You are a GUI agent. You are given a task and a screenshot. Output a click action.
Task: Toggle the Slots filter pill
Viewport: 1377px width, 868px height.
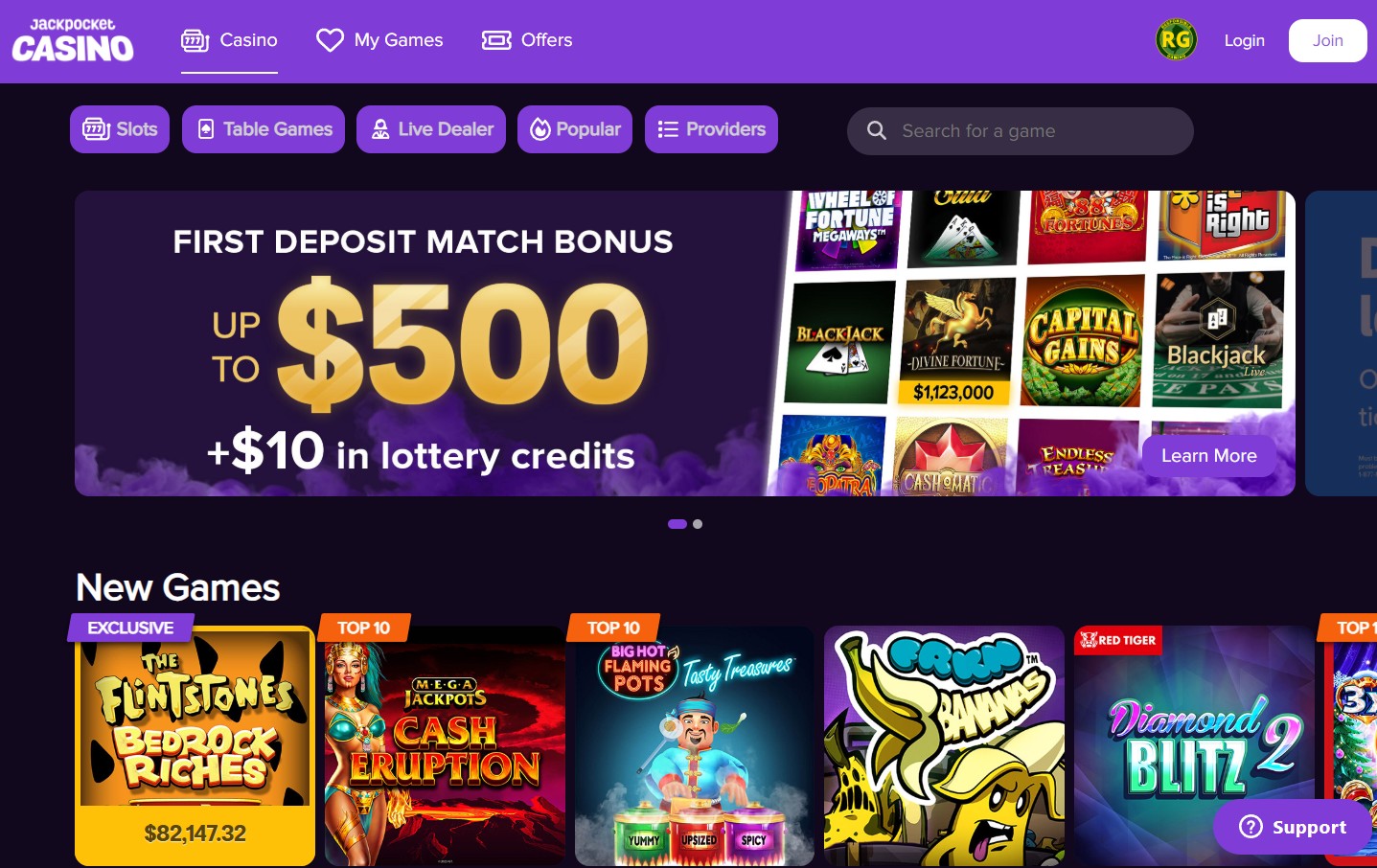tap(119, 128)
